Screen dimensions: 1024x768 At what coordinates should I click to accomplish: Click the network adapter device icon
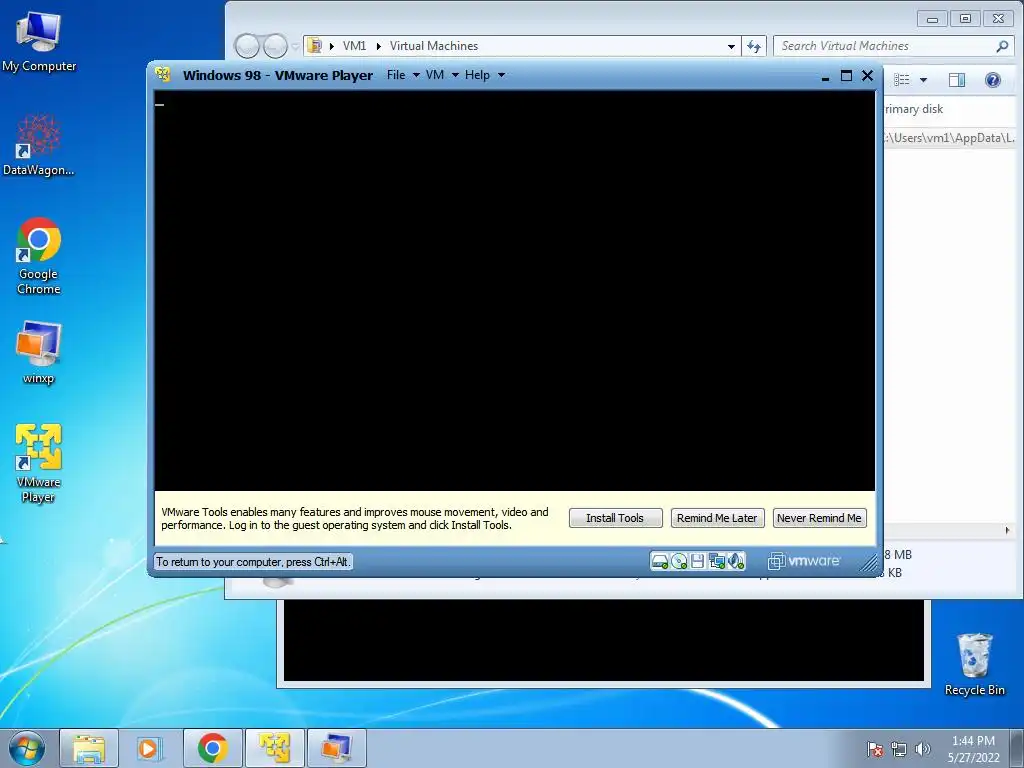[x=716, y=561]
